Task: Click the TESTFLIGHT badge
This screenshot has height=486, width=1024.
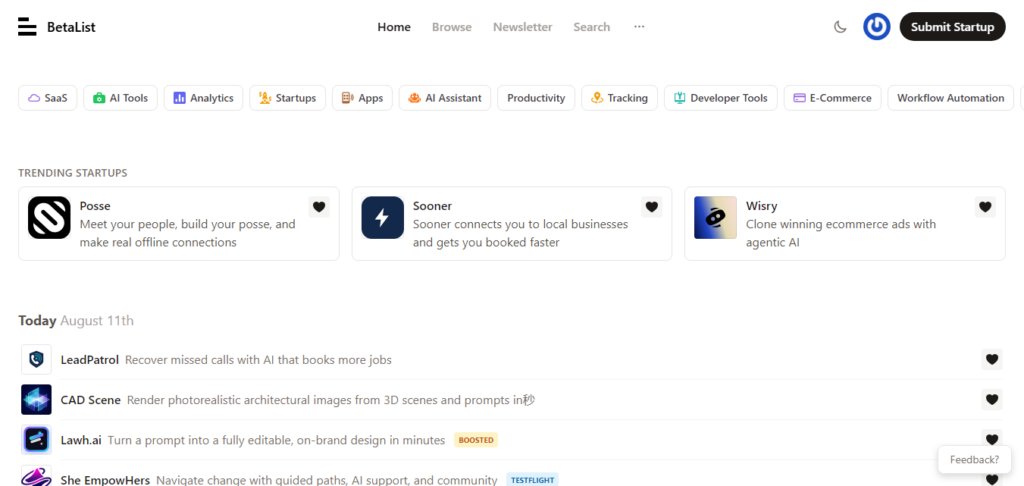Action: pos(532,480)
